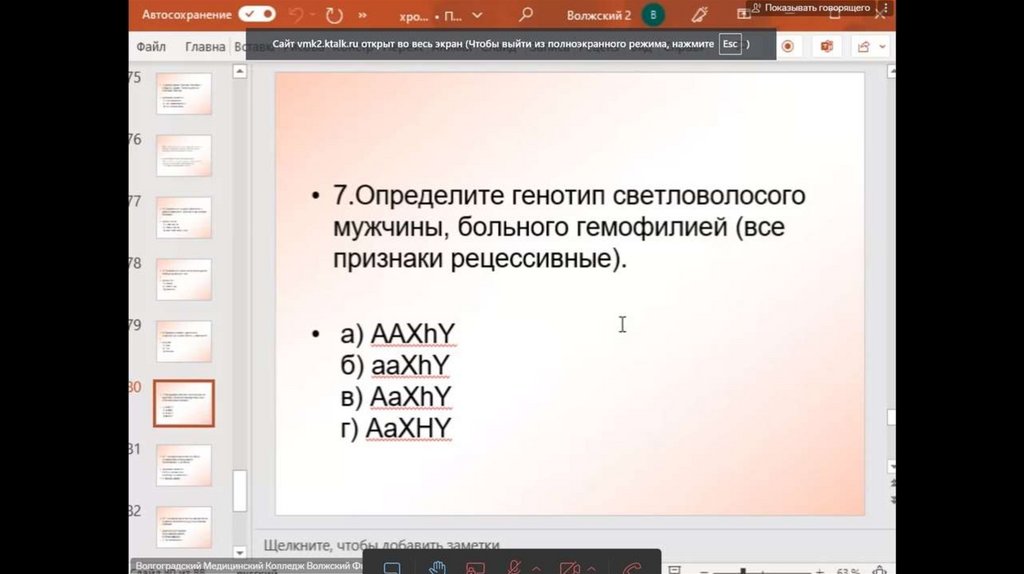The height and width of the screenshot is (574, 1024).
Task: Open the Файл menu
Action: tap(151, 46)
